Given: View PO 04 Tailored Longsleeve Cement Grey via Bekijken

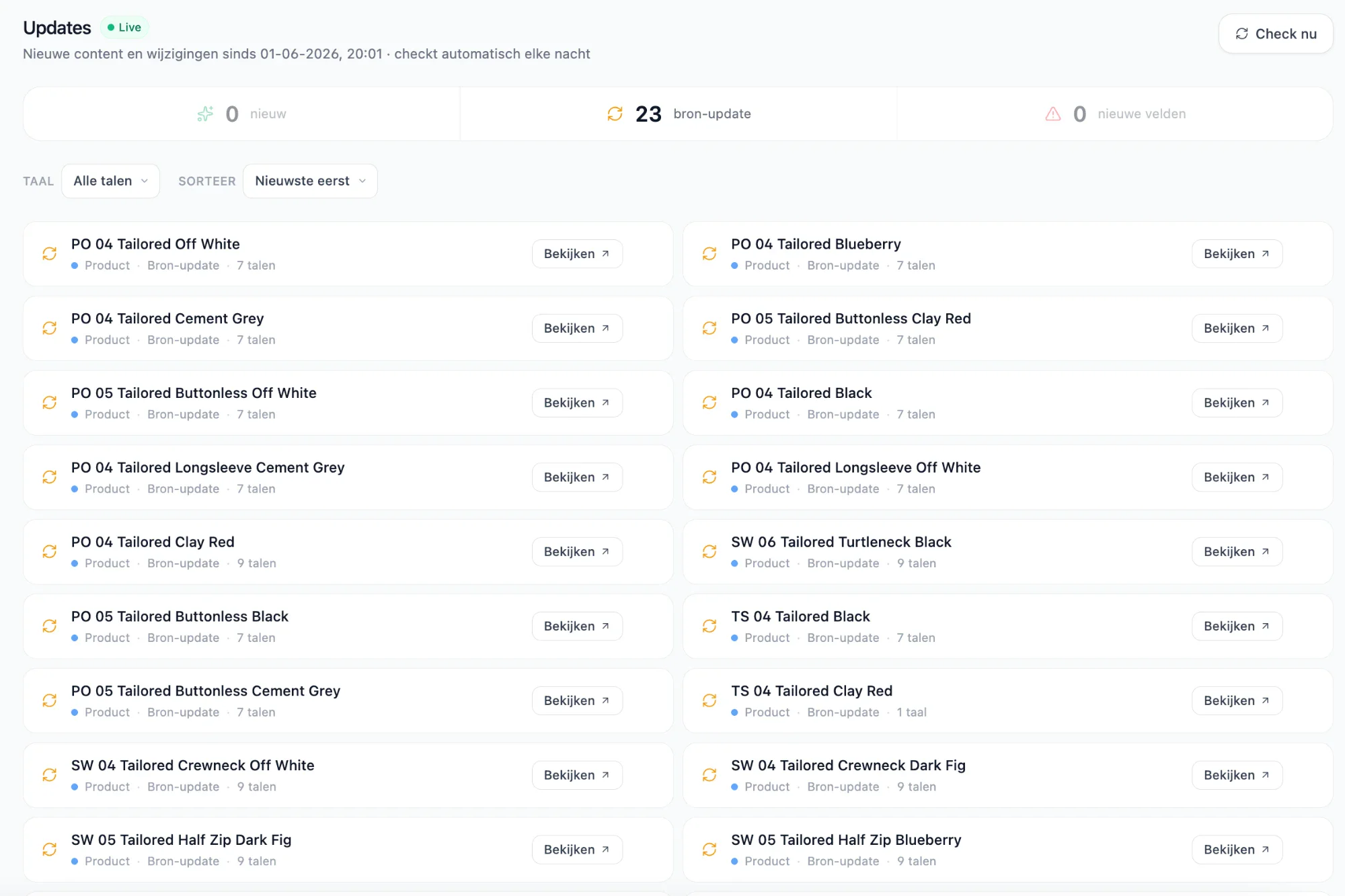Looking at the screenshot, I should click(577, 477).
